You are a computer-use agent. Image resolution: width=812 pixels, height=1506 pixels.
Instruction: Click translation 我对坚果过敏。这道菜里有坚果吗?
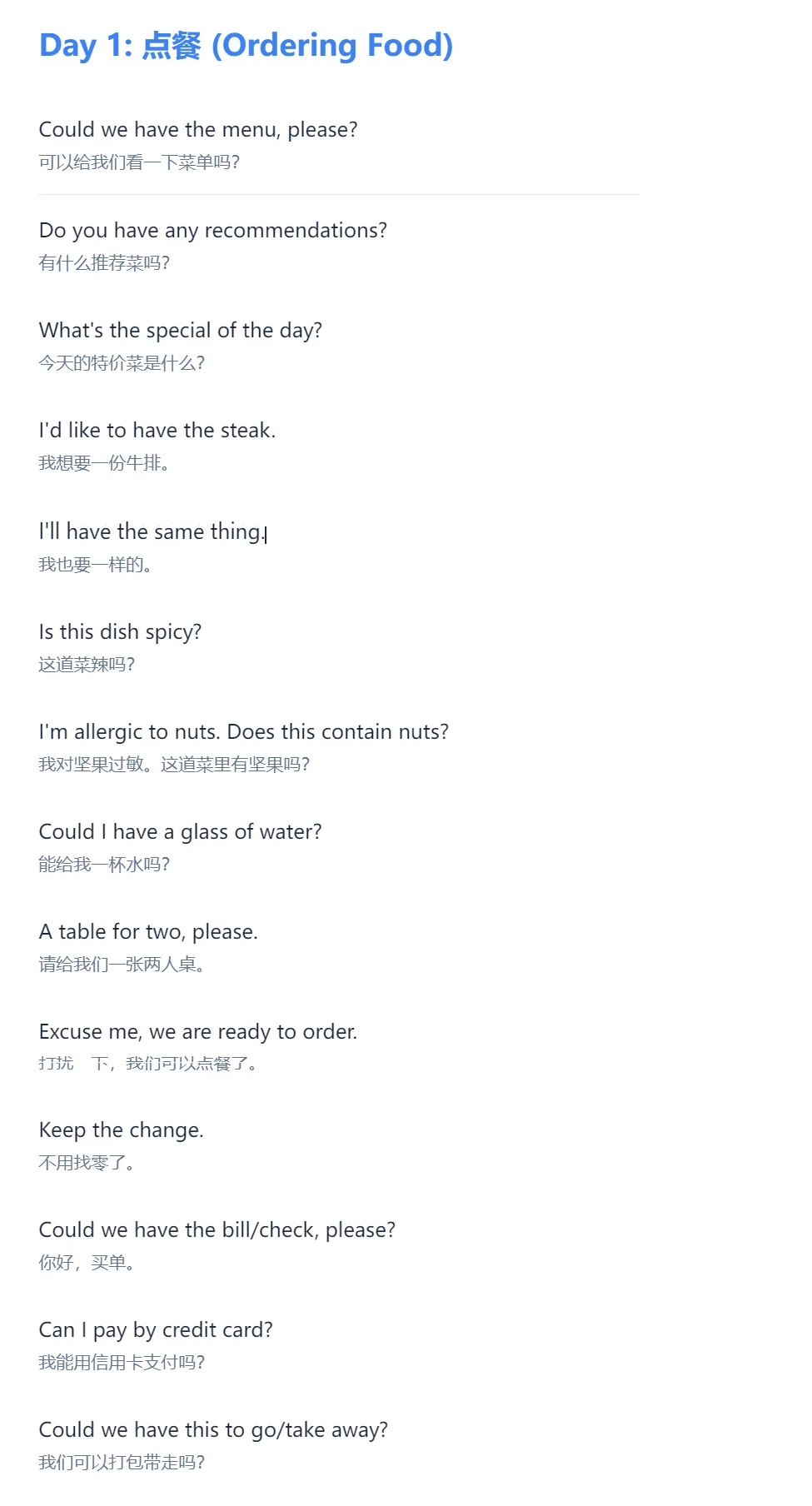click(x=174, y=765)
